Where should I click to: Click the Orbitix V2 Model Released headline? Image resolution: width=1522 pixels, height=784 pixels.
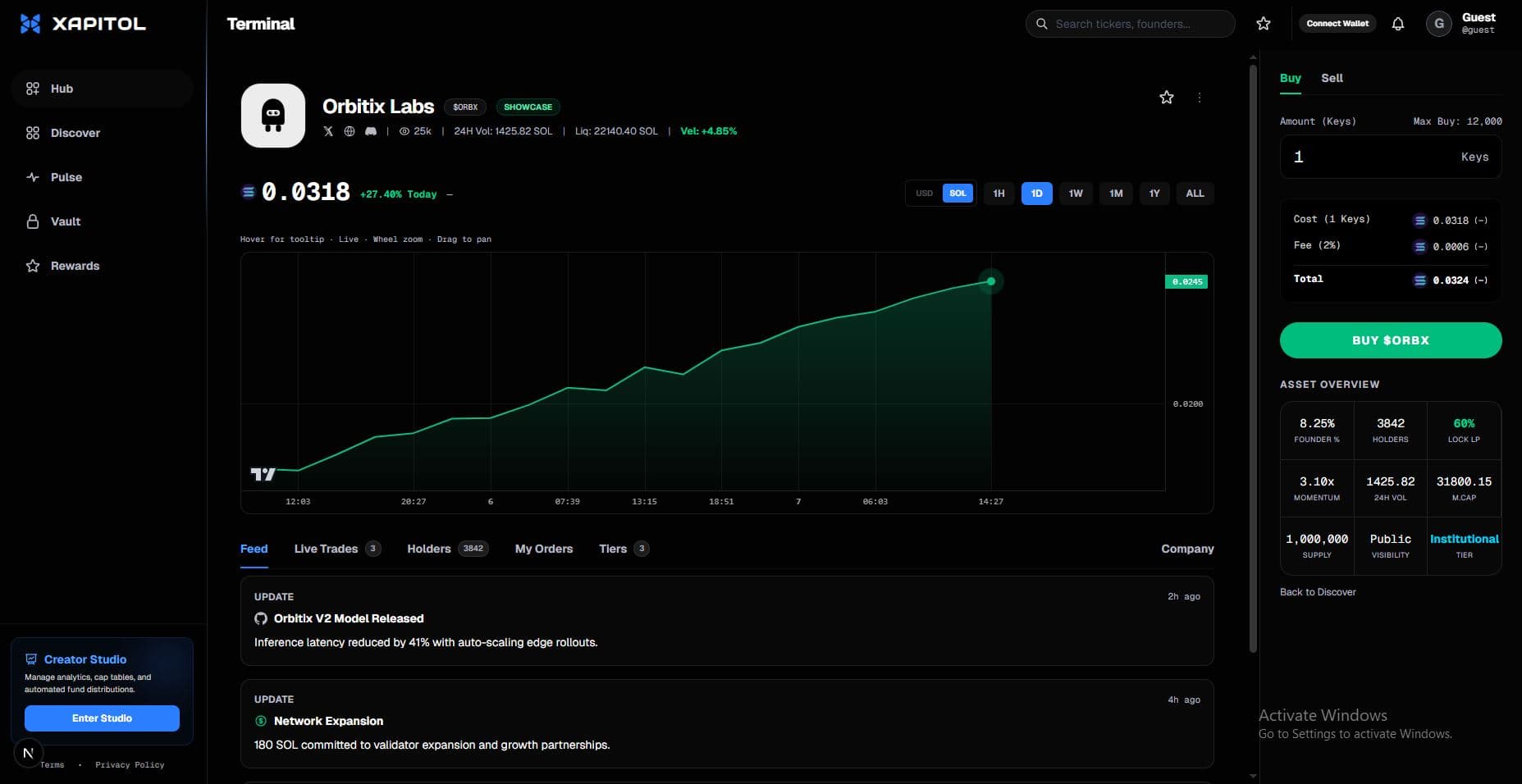pyautogui.click(x=349, y=618)
